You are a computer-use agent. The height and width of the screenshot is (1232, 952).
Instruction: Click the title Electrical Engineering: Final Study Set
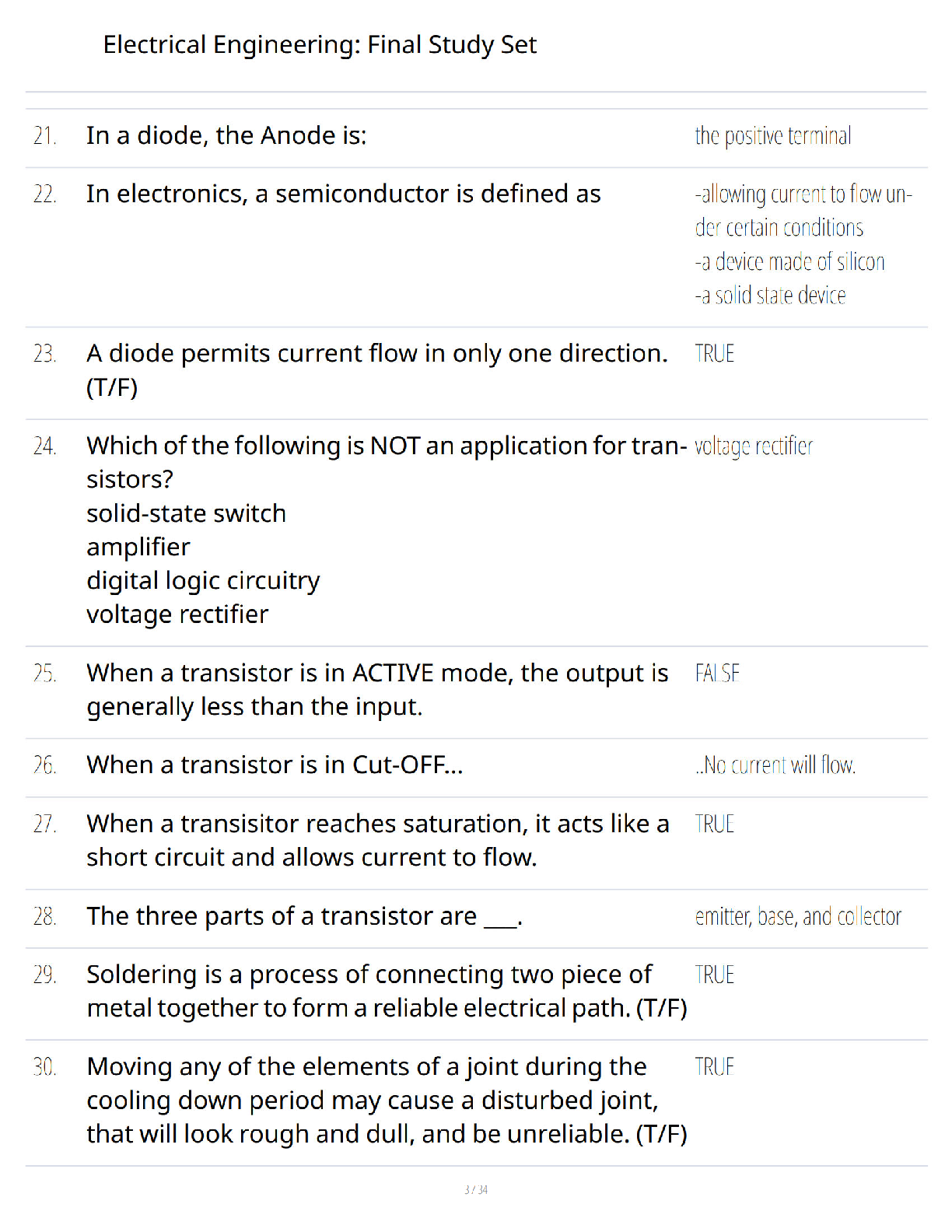point(320,45)
